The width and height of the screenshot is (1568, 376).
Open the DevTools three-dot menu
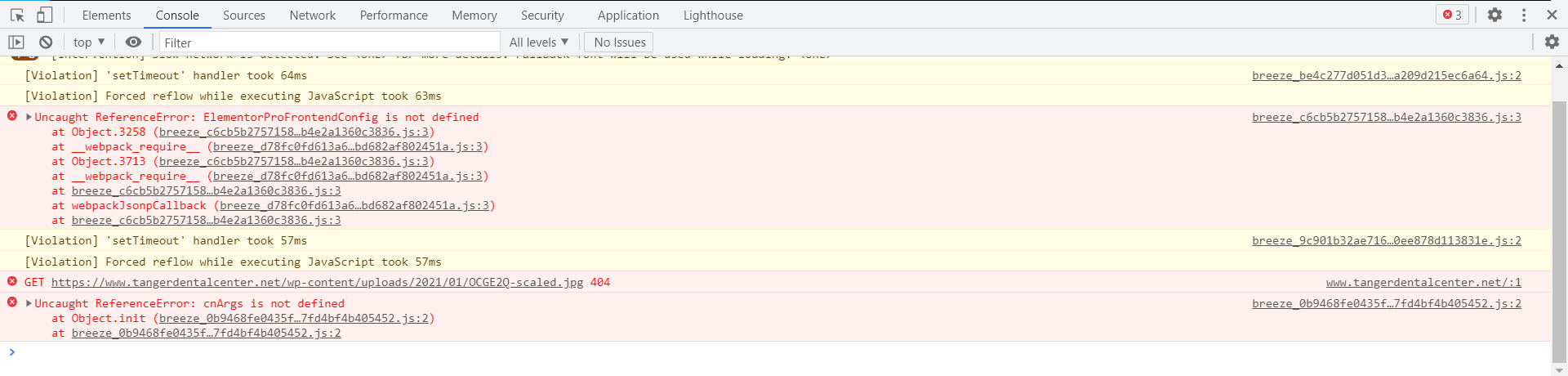coord(1524,15)
